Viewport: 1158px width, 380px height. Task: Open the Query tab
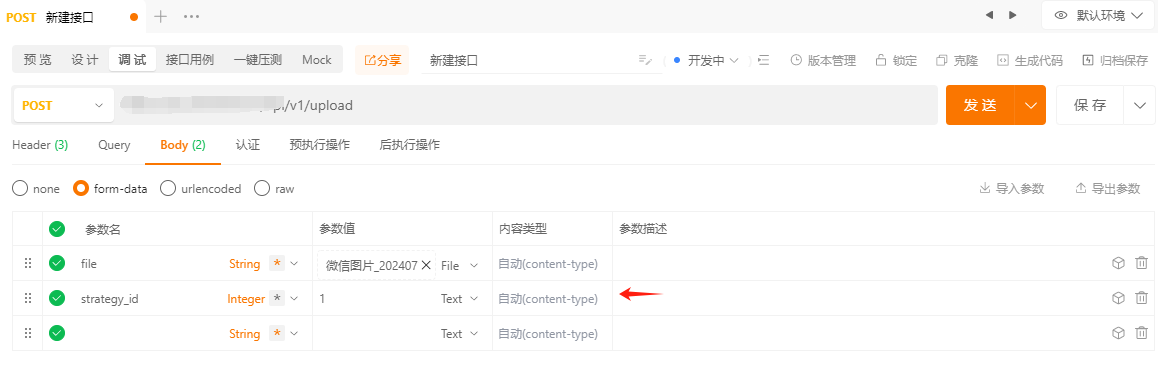[114, 145]
